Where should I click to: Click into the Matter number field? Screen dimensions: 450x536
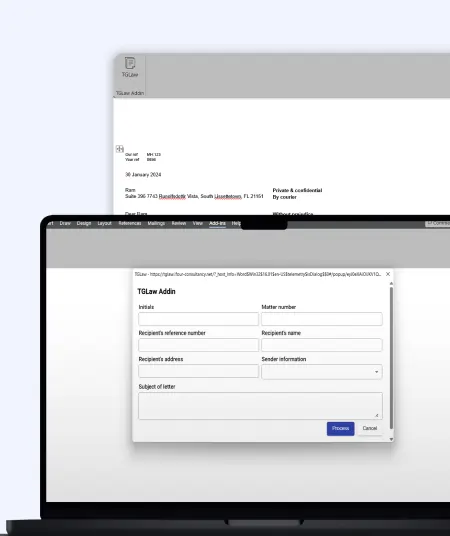pos(322,319)
